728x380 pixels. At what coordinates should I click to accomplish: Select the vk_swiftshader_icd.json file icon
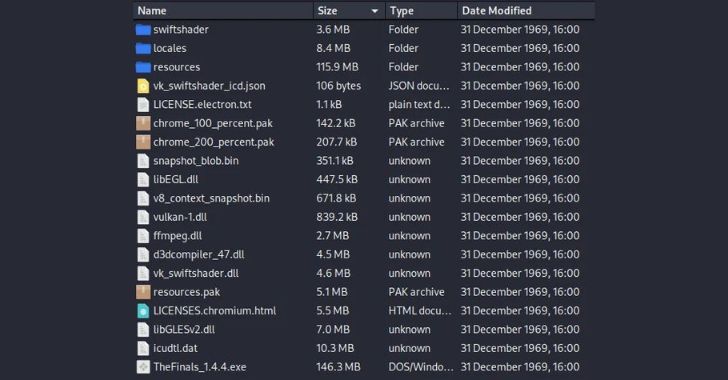pyautogui.click(x=143, y=86)
